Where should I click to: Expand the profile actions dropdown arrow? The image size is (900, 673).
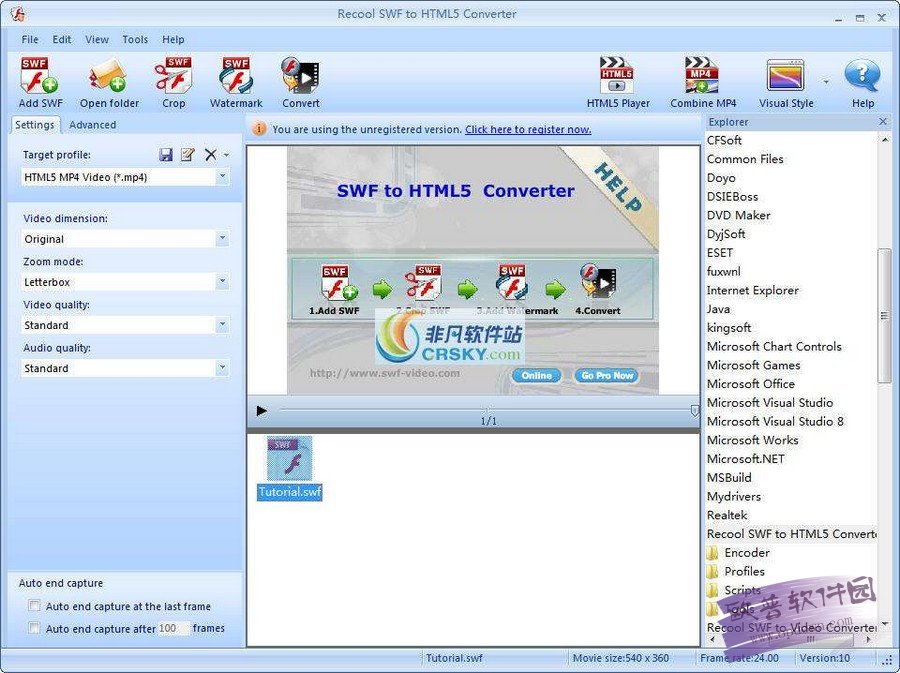(x=226, y=155)
